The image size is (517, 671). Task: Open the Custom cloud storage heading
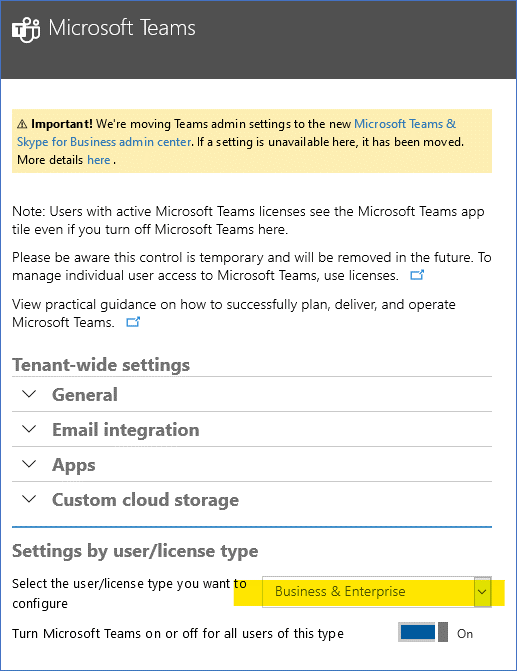click(146, 500)
